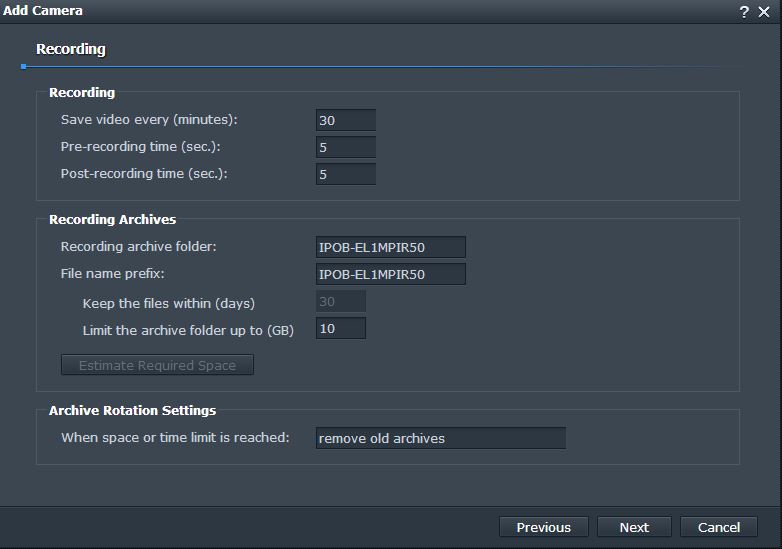Click the Archive Rotation Settings heading

click(x=132, y=410)
